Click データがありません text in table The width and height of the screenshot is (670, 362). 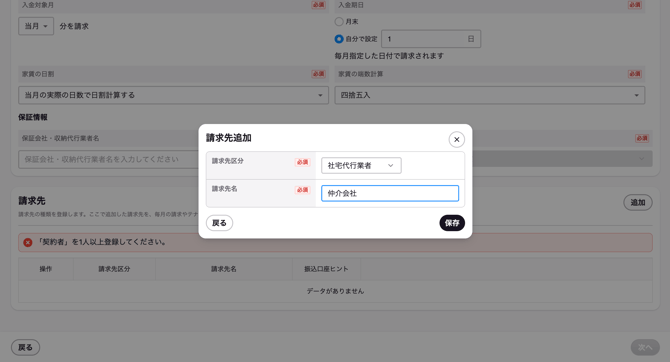[335, 291]
